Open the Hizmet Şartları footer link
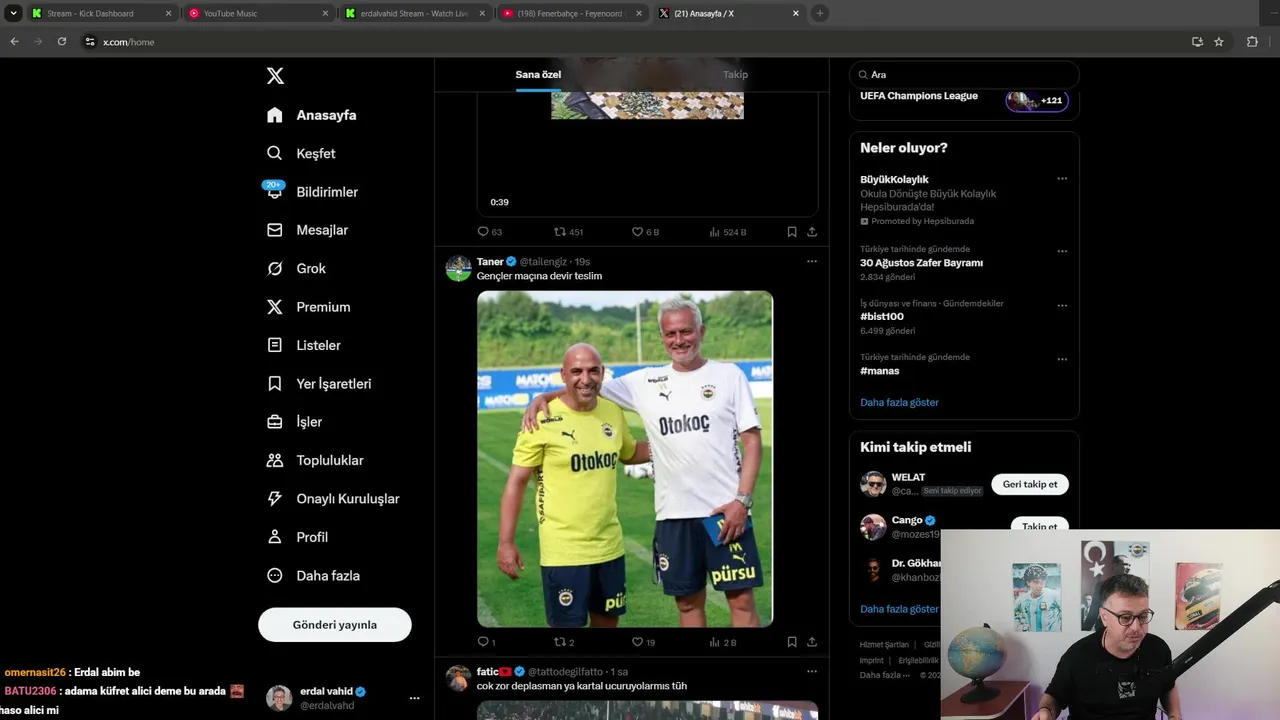The height and width of the screenshot is (720, 1280). (x=883, y=645)
